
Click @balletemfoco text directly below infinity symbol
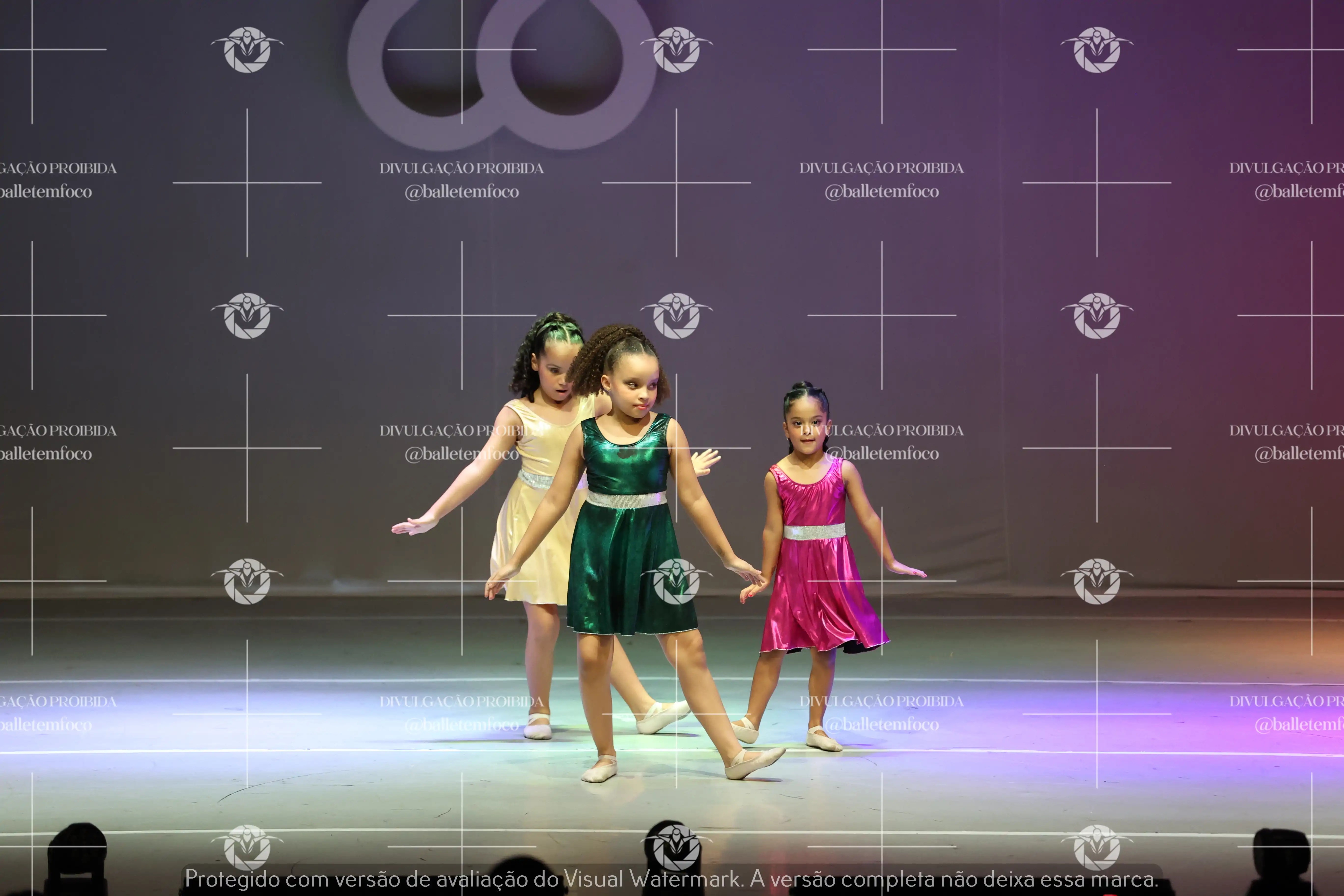pyautogui.click(x=462, y=191)
